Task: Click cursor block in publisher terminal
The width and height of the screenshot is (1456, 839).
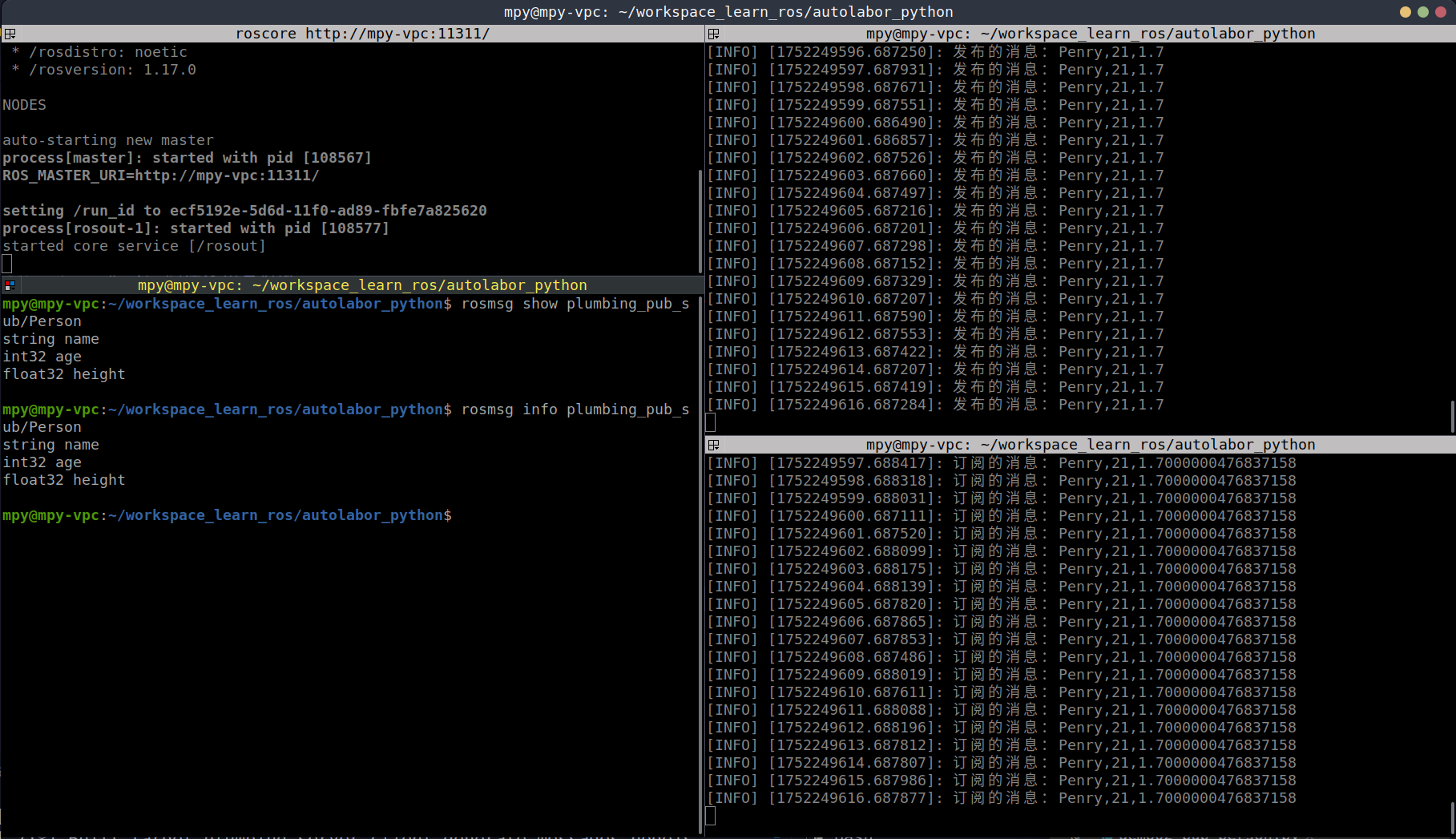Action: [711, 422]
